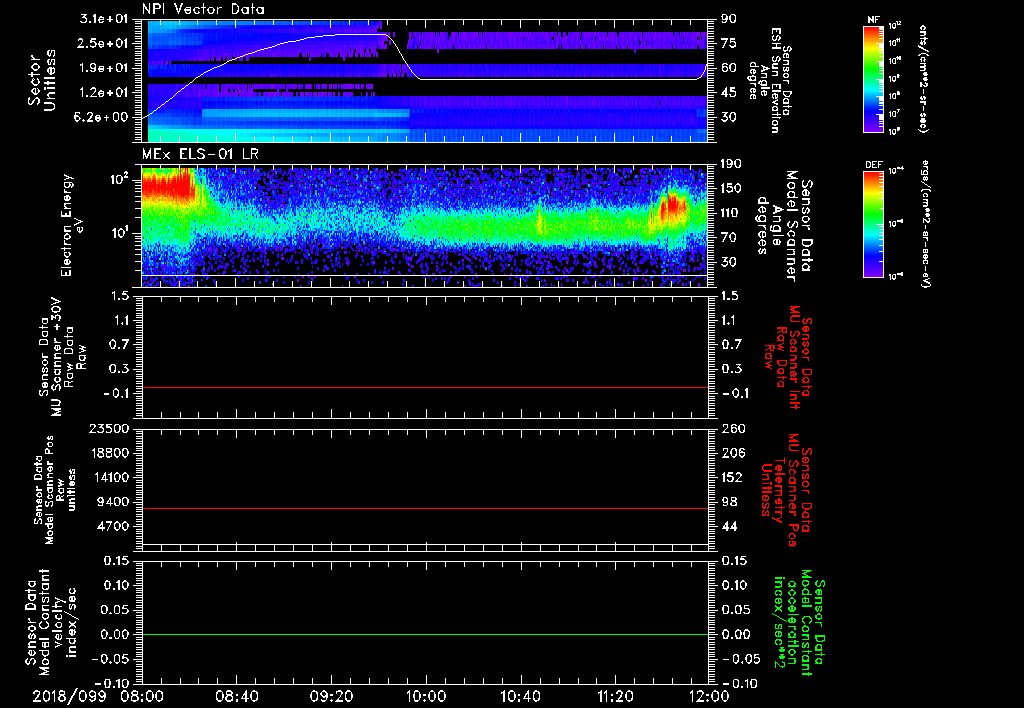This screenshot has height=708, width=1024.
Task: Click the '14100' scanner position tick label
Action: coord(109,477)
